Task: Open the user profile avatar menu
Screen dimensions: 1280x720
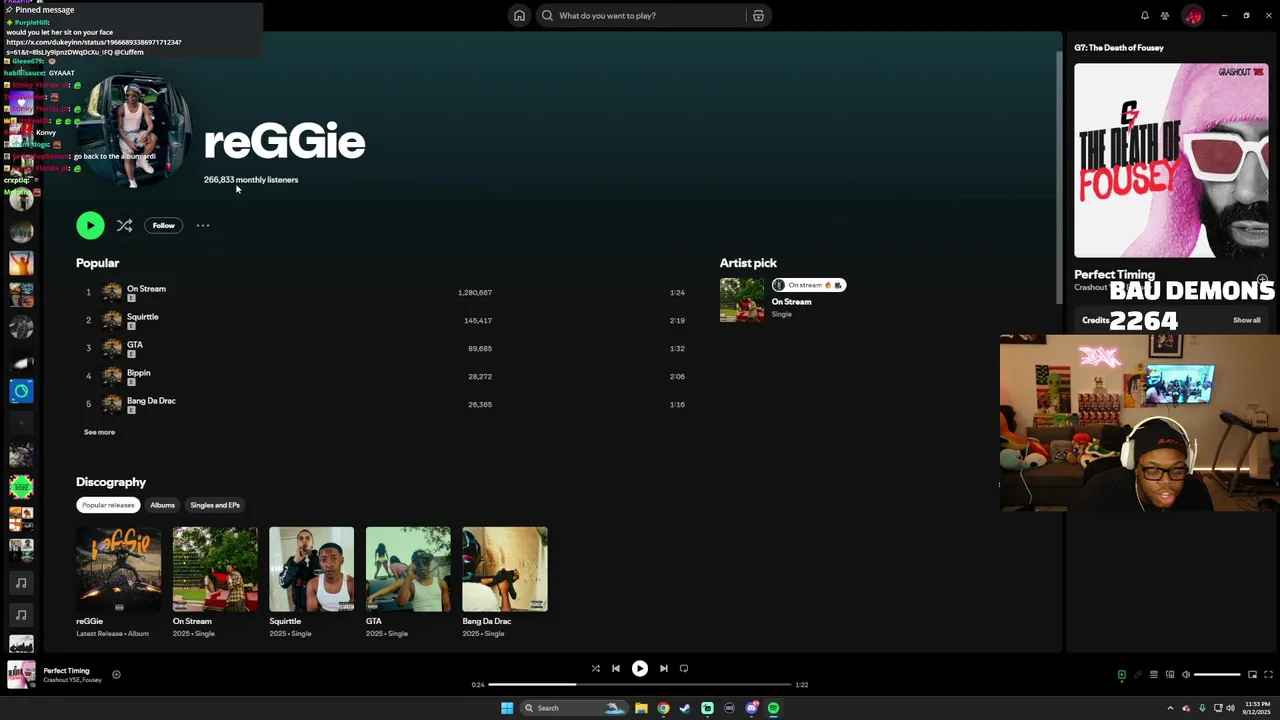Action: point(1192,16)
